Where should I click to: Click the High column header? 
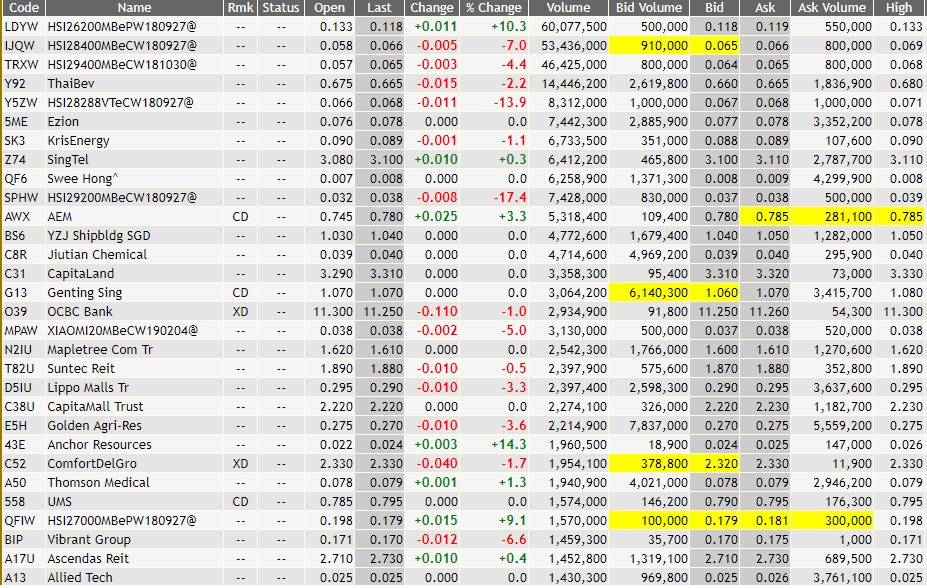click(899, 8)
